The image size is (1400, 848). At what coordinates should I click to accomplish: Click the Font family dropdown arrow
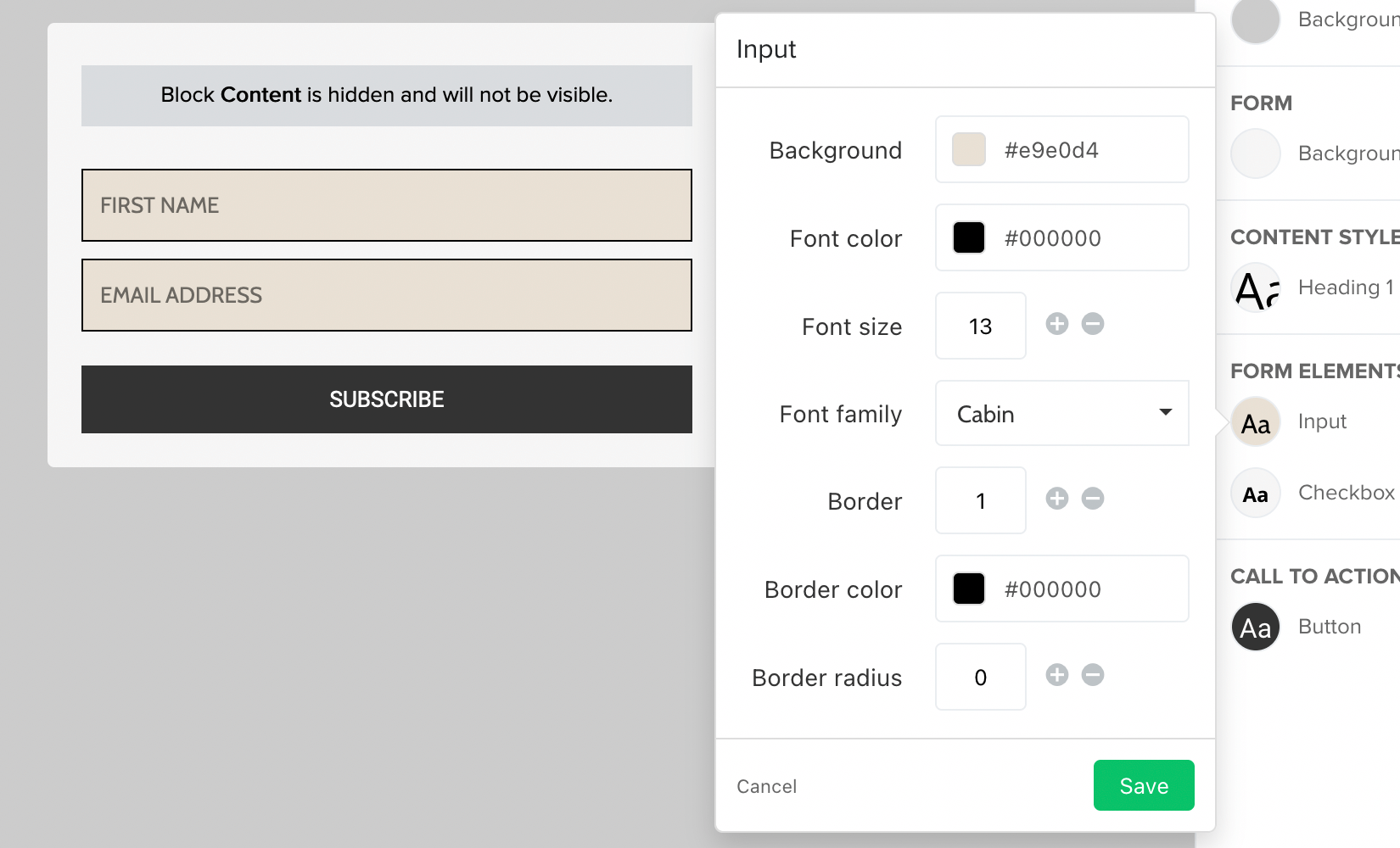(1166, 413)
